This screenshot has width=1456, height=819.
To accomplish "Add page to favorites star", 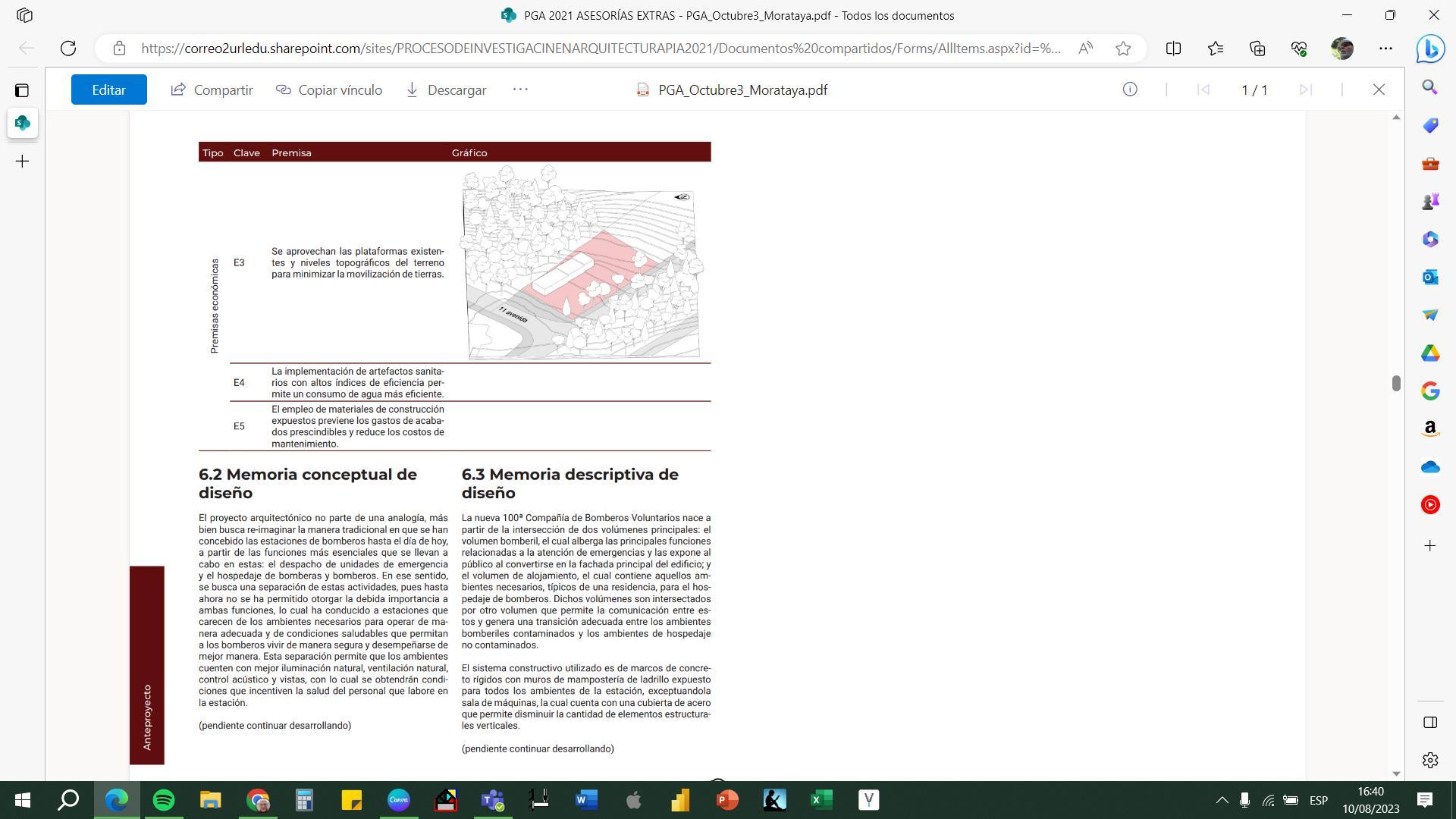I will 1123,49.
